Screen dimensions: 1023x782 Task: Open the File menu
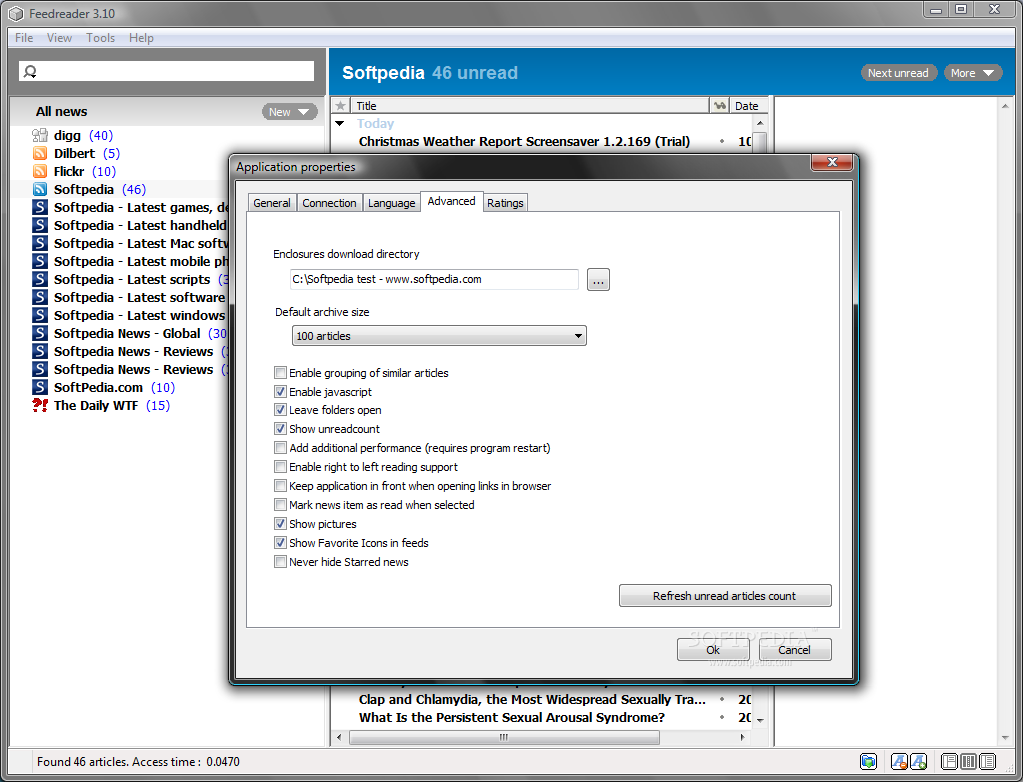tap(24, 38)
